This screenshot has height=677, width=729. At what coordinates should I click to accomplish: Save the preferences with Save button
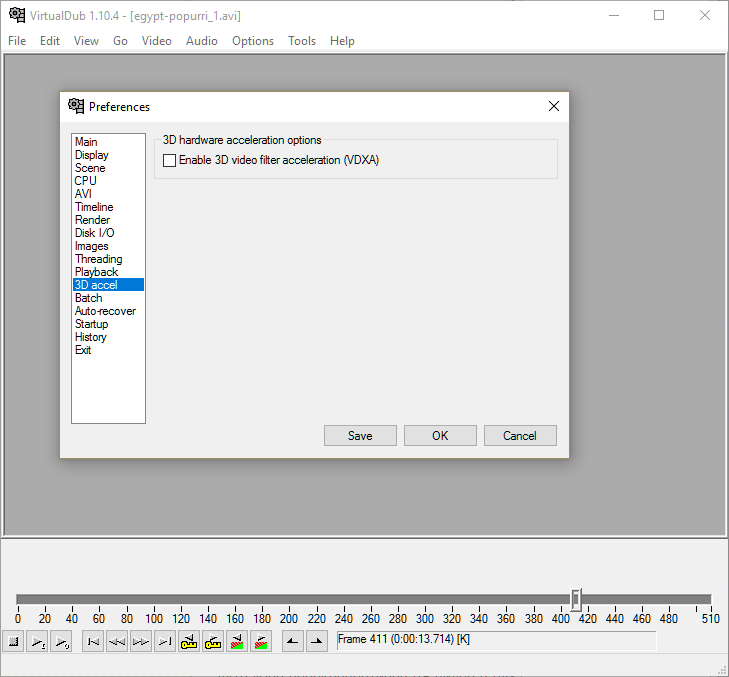coord(360,436)
